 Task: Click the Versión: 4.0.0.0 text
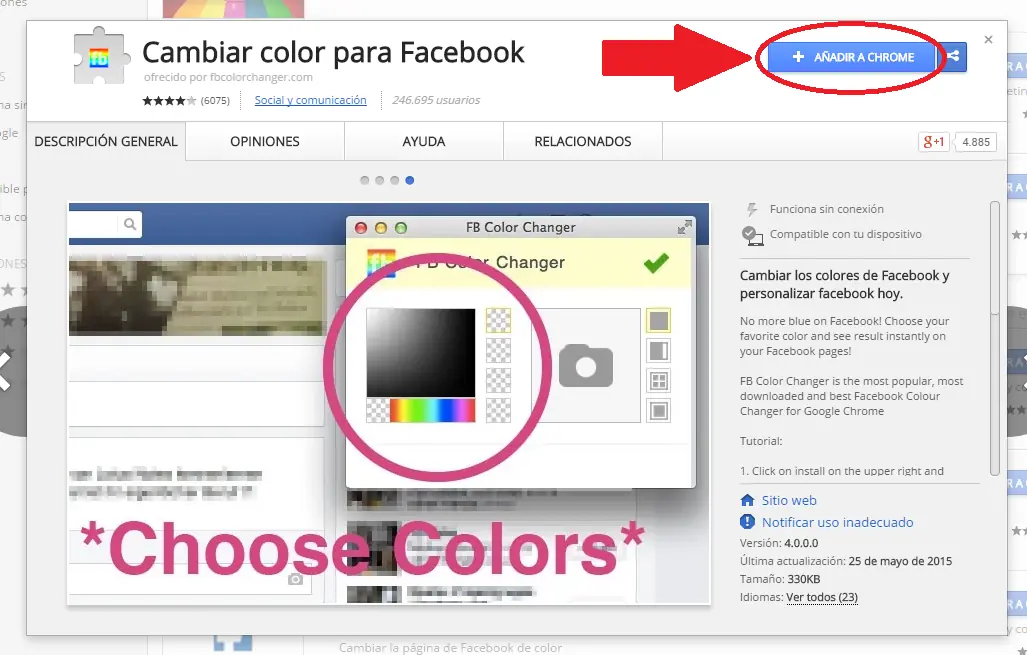[779, 543]
